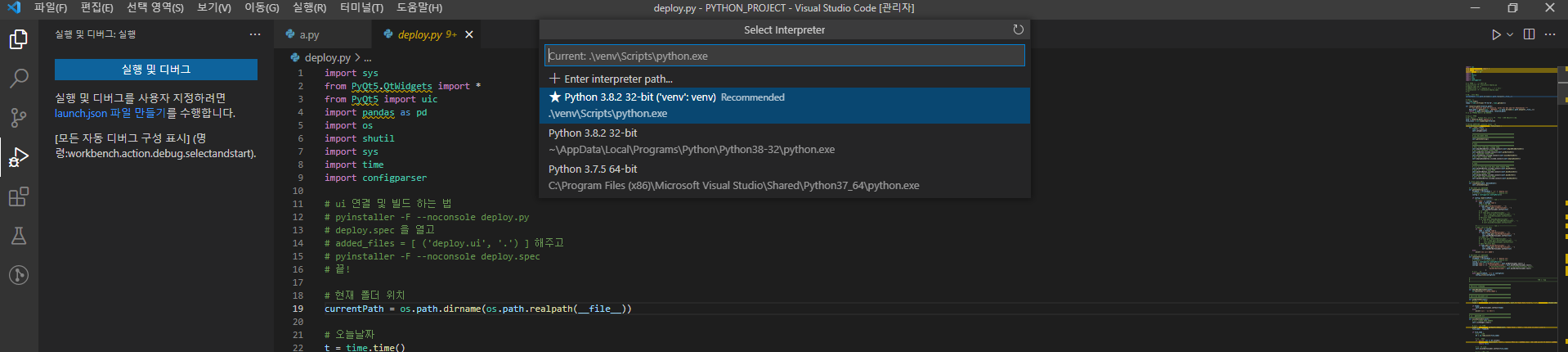Open the 보기(V) menu

point(214,7)
